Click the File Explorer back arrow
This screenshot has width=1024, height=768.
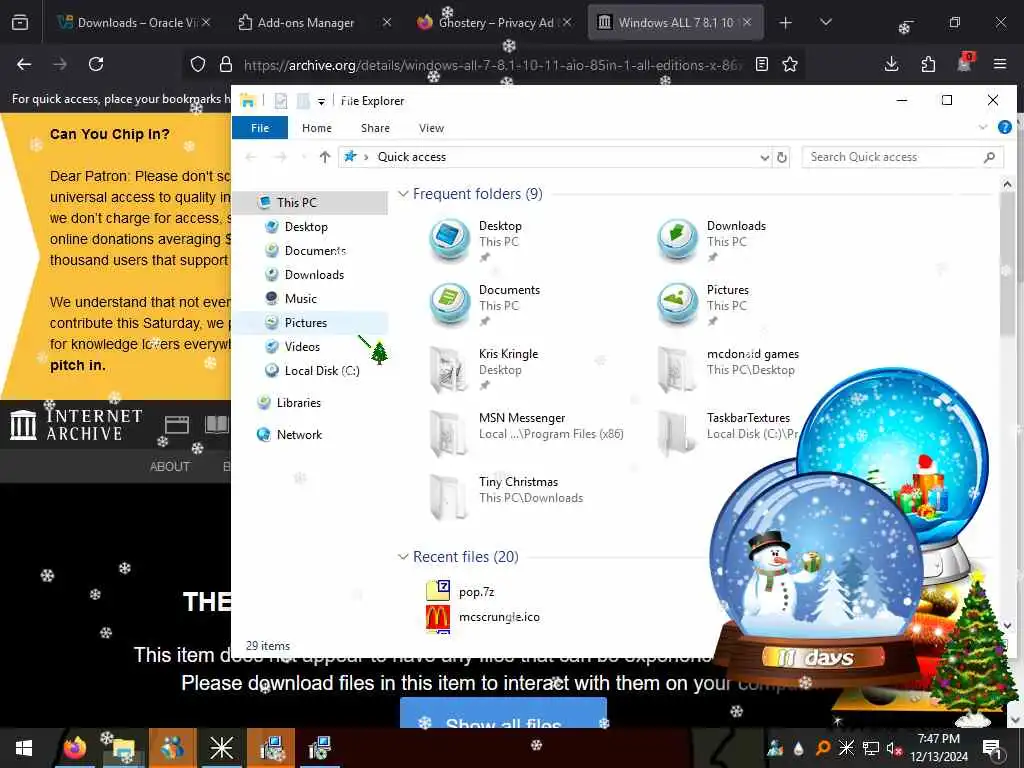[x=251, y=157]
